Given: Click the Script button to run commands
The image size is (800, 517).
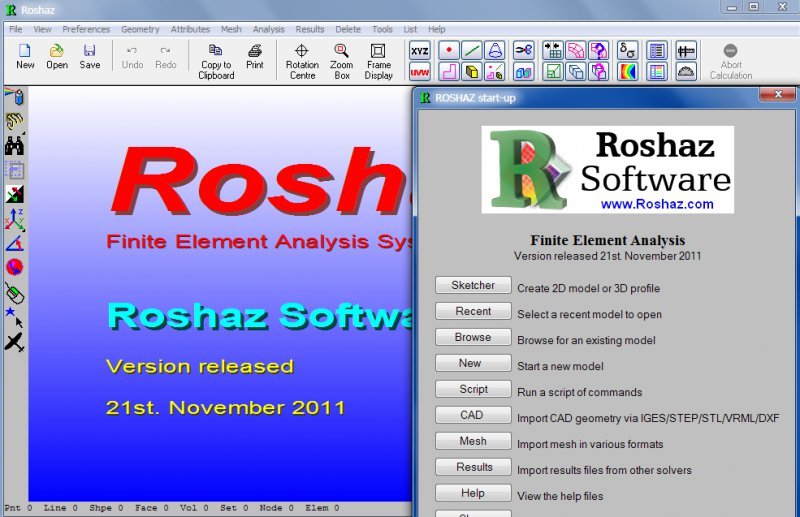Looking at the screenshot, I should click(x=473, y=389).
